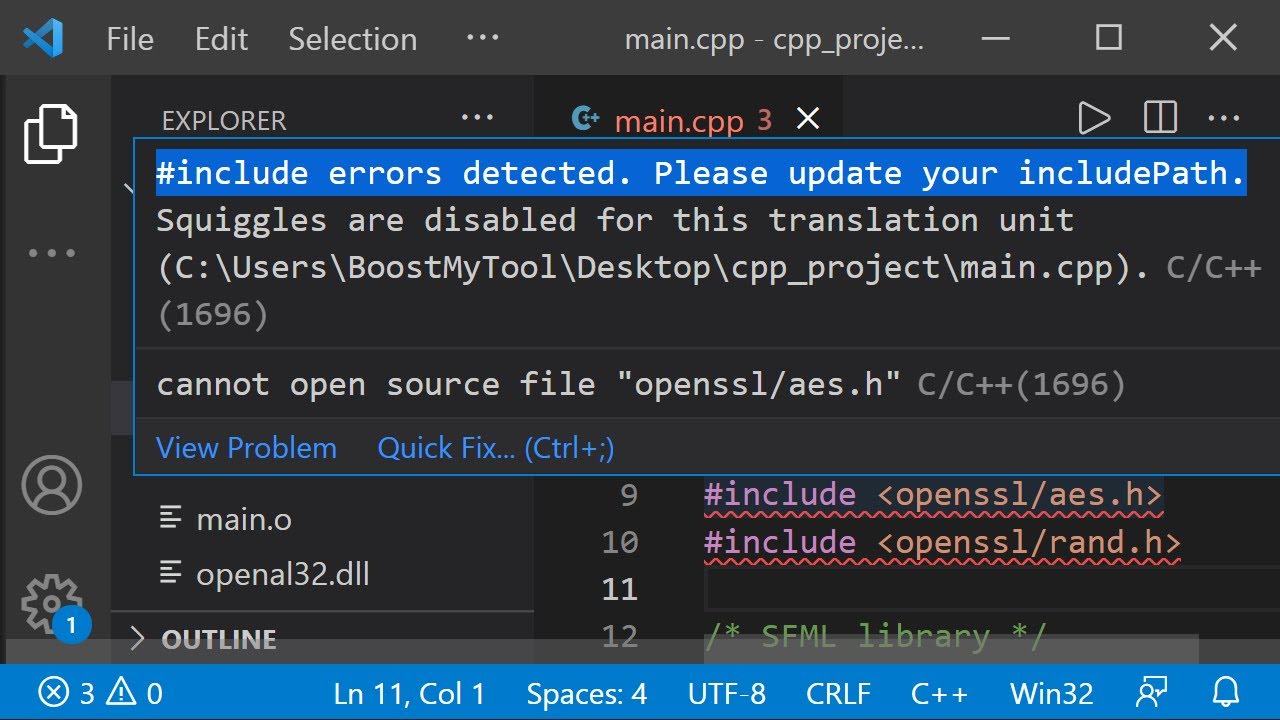Image resolution: width=1280 pixels, height=720 pixels.
Task: Expand the OUTLINE section
Action: [x=218, y=639]
